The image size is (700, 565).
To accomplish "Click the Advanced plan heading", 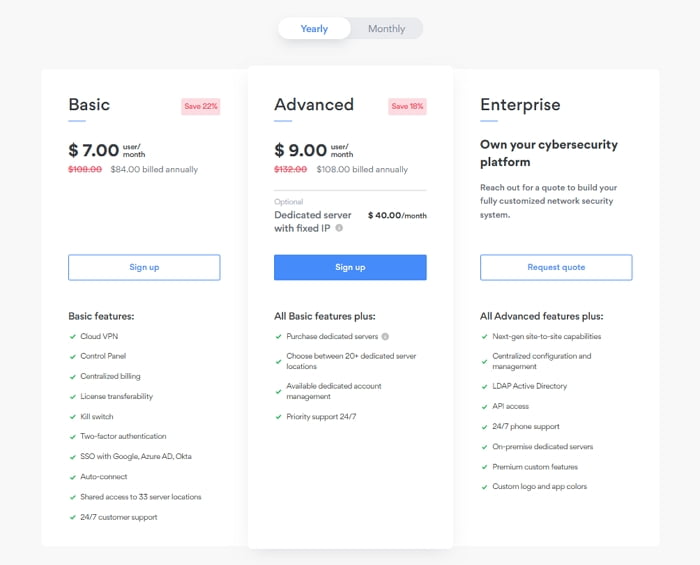I will click(x=314, y=105).
